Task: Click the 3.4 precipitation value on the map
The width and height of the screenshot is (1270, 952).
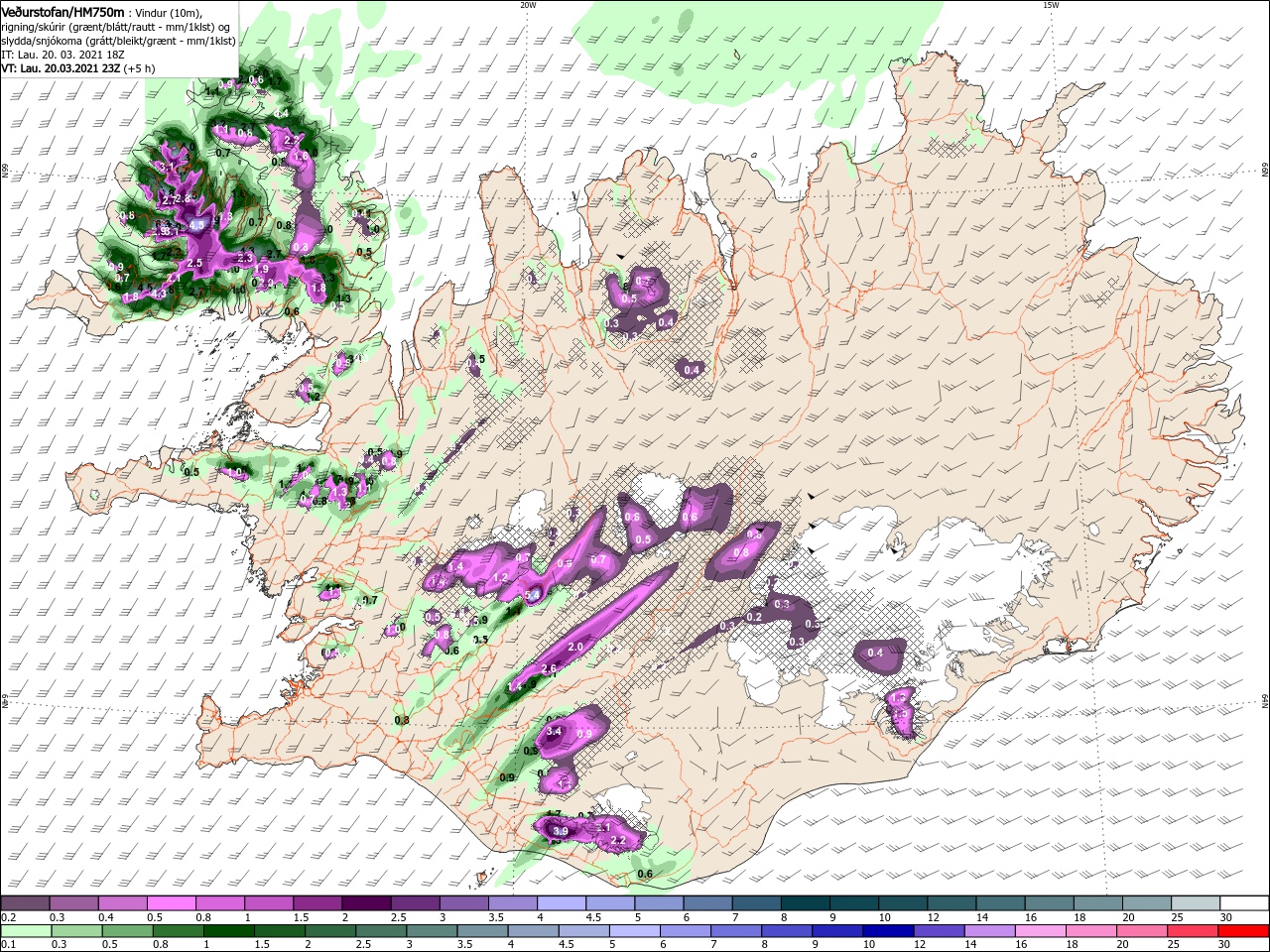Action: [x=555, y=732]
